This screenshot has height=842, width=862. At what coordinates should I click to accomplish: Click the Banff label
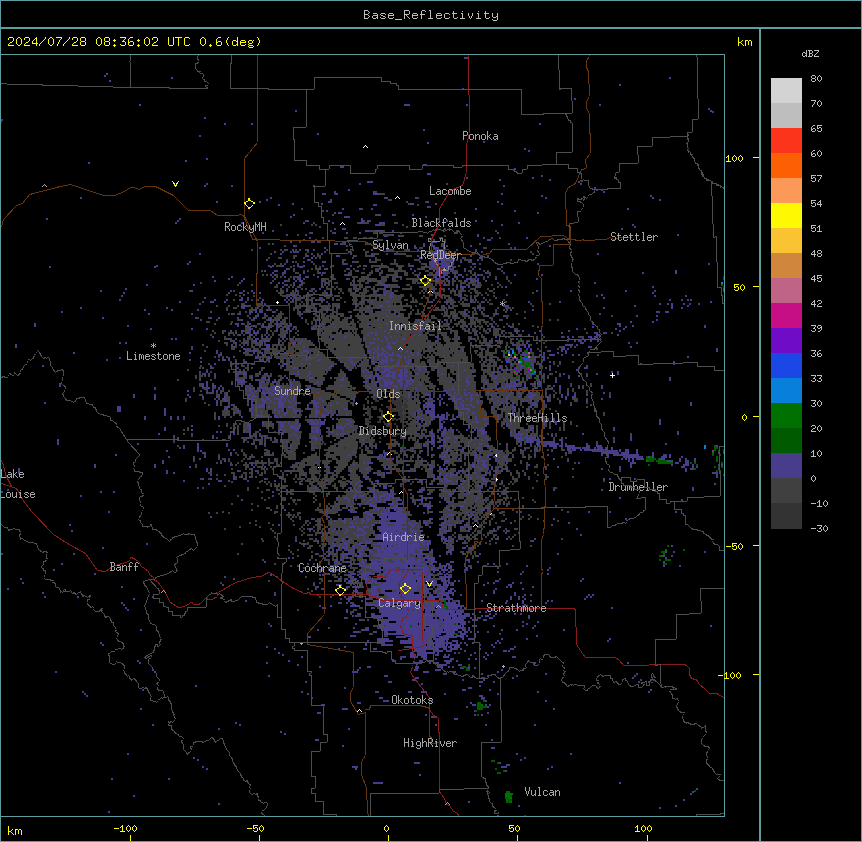[x=124, y=567]
